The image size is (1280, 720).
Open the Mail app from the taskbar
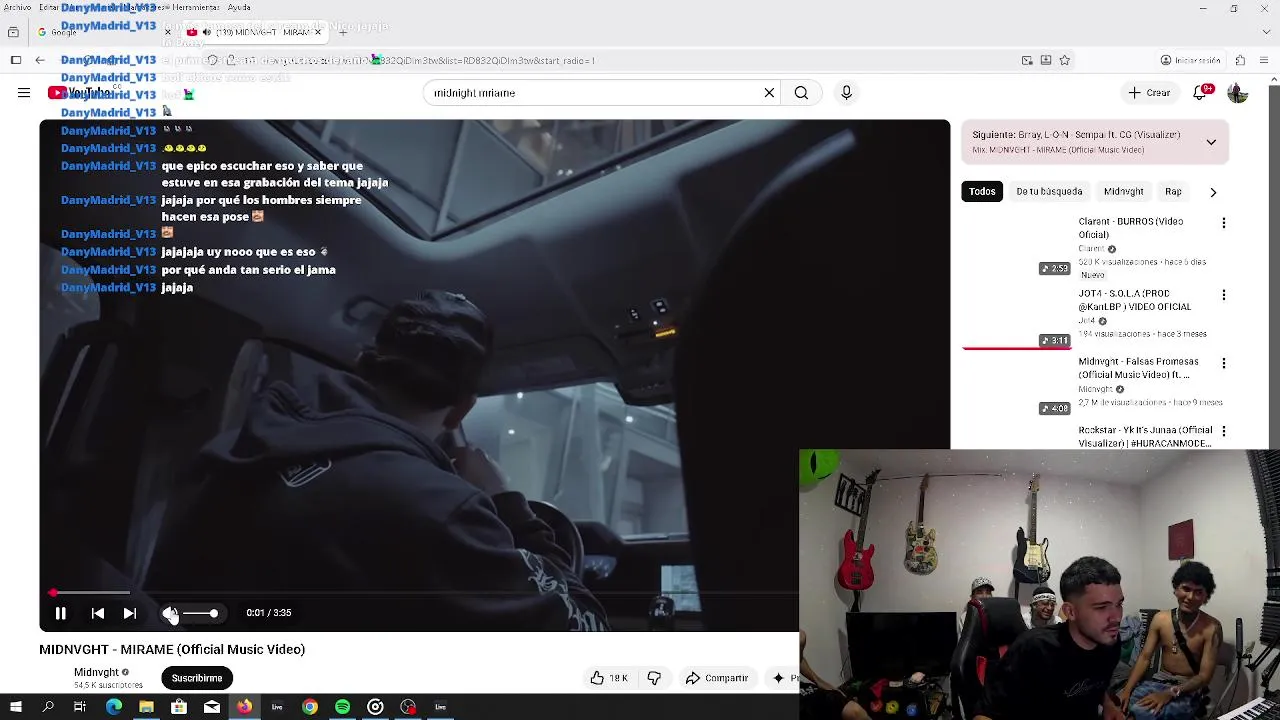(212, 707)
